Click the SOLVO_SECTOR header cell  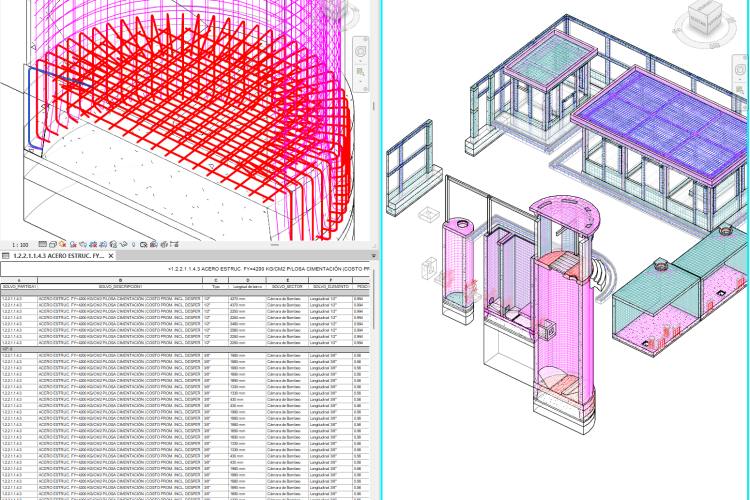(x=287, y=287)
